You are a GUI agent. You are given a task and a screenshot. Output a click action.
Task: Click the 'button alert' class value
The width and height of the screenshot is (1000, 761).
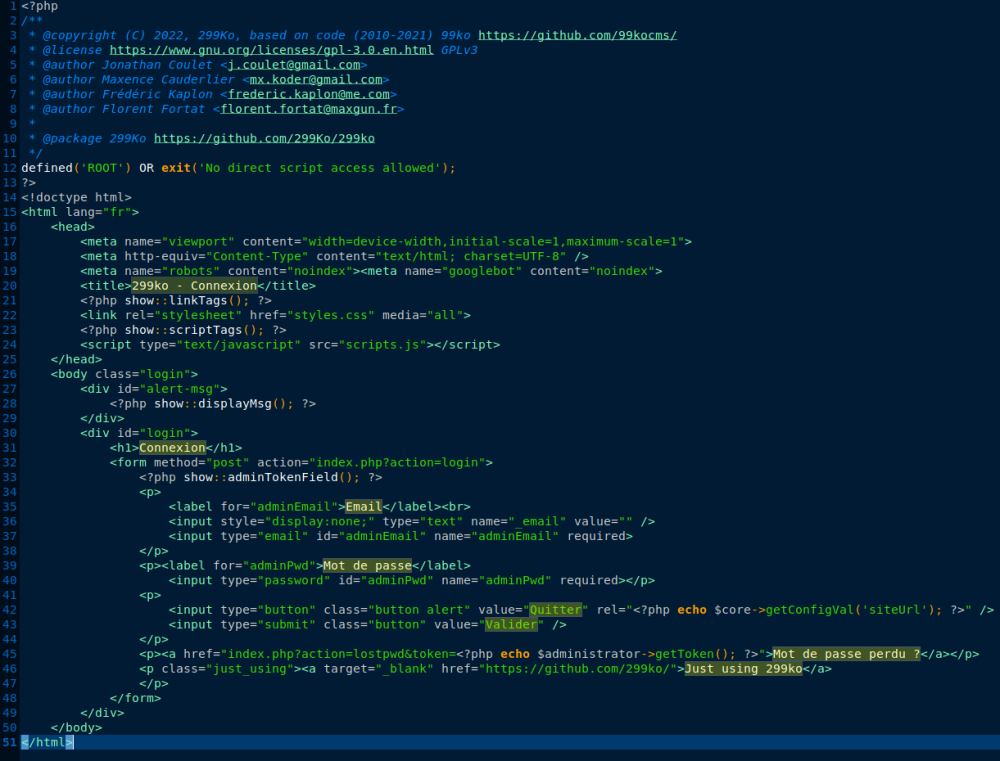(419, 610)
